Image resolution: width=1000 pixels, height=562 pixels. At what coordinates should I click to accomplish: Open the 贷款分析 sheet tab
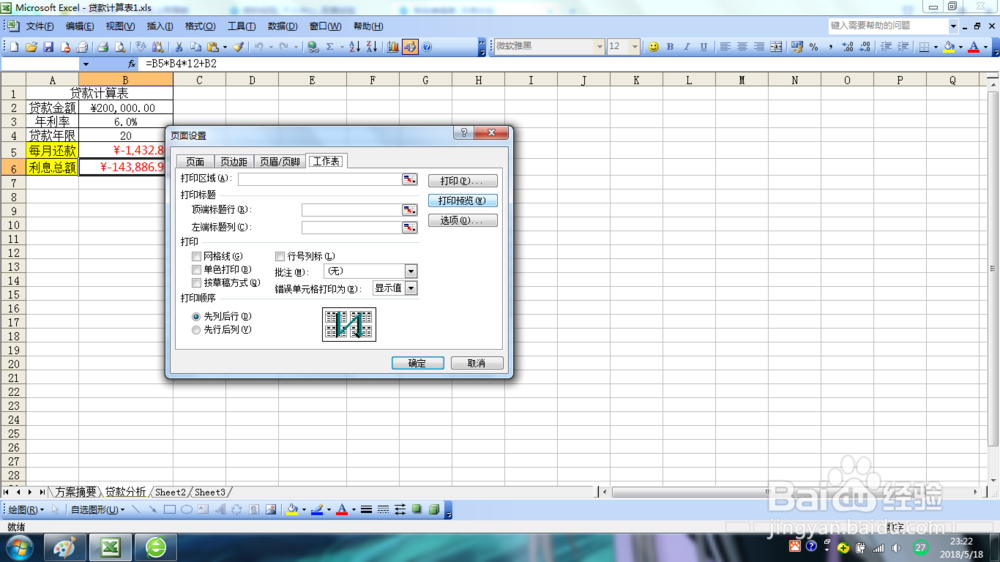(125, 492)
